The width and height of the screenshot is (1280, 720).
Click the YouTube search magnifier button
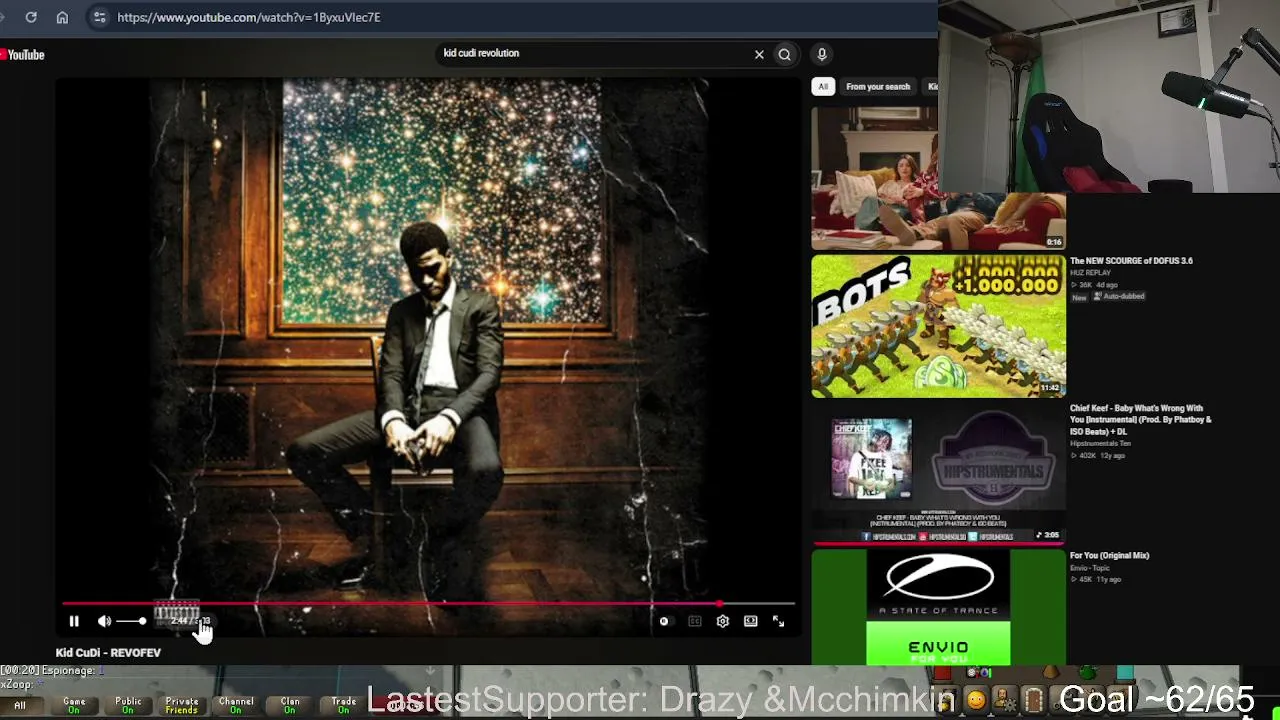click(x=785, y=54)
